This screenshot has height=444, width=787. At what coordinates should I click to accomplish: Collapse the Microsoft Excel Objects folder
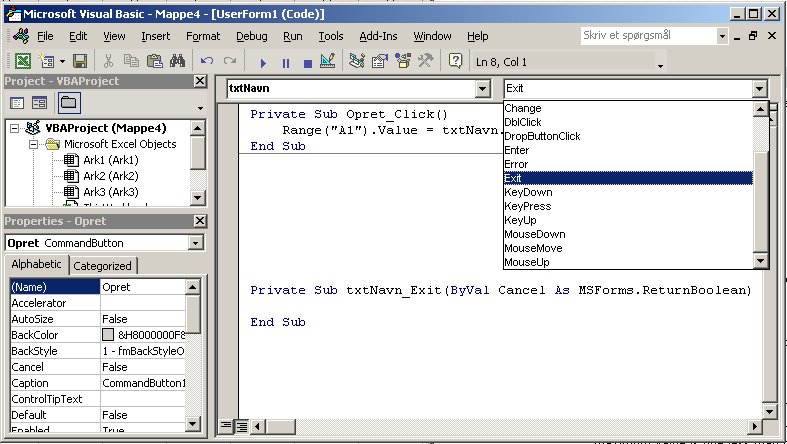[x=34, y=144]
